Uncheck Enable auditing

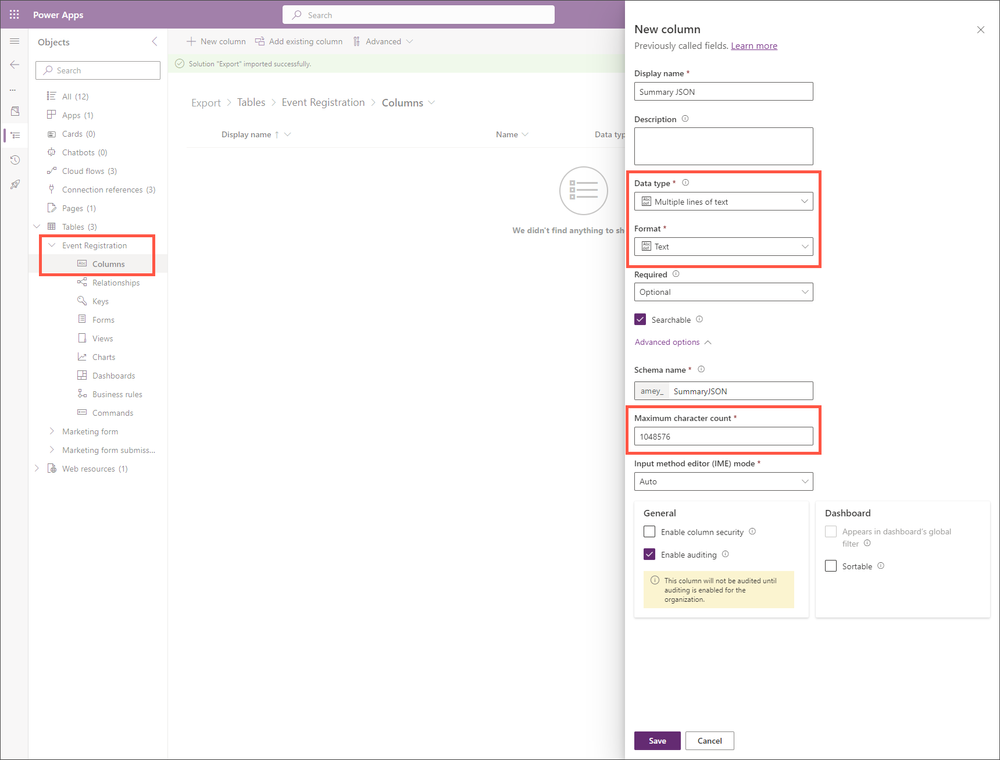[x=649, y=554]
